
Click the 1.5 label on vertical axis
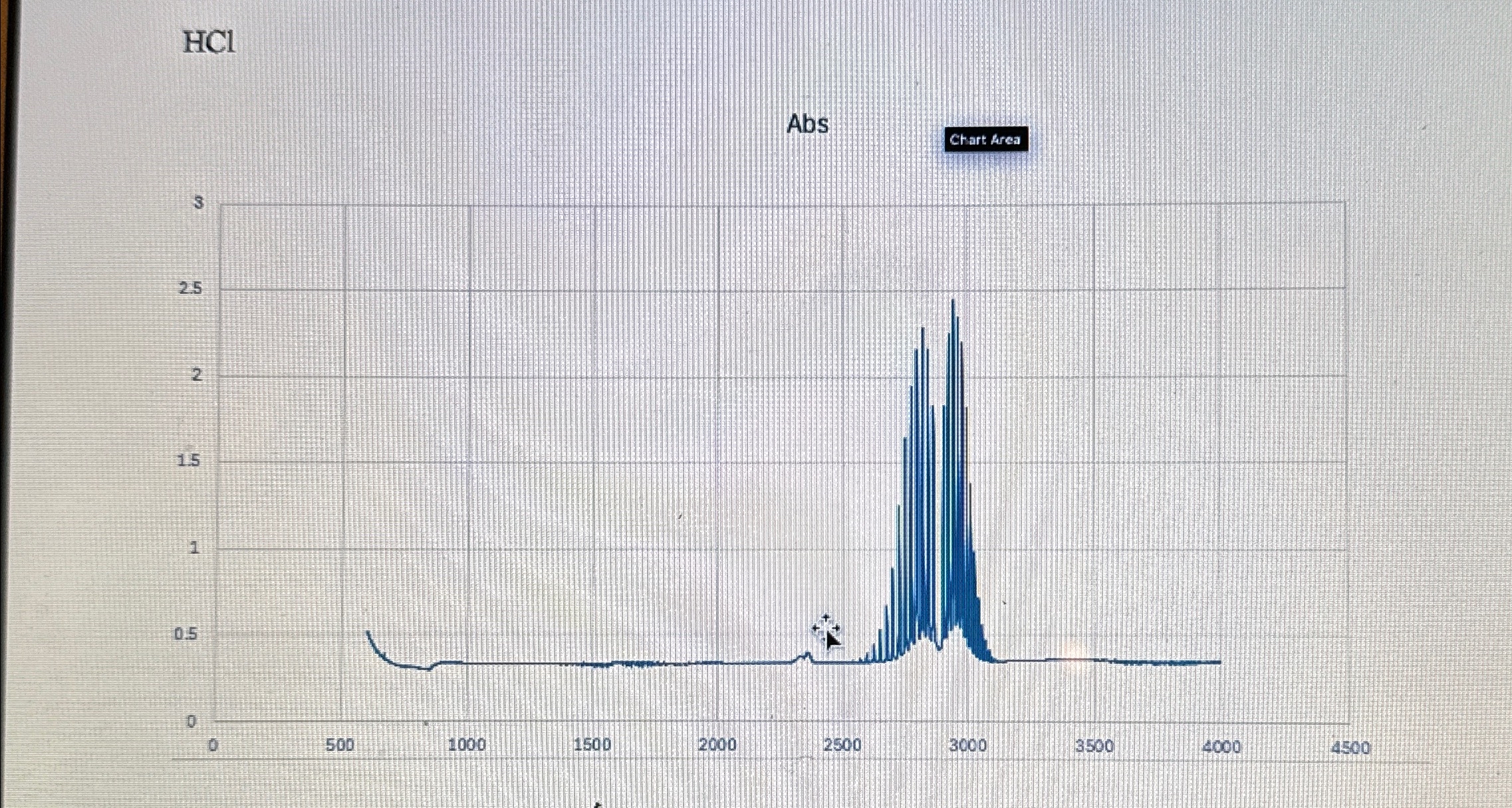click(189, 460)
